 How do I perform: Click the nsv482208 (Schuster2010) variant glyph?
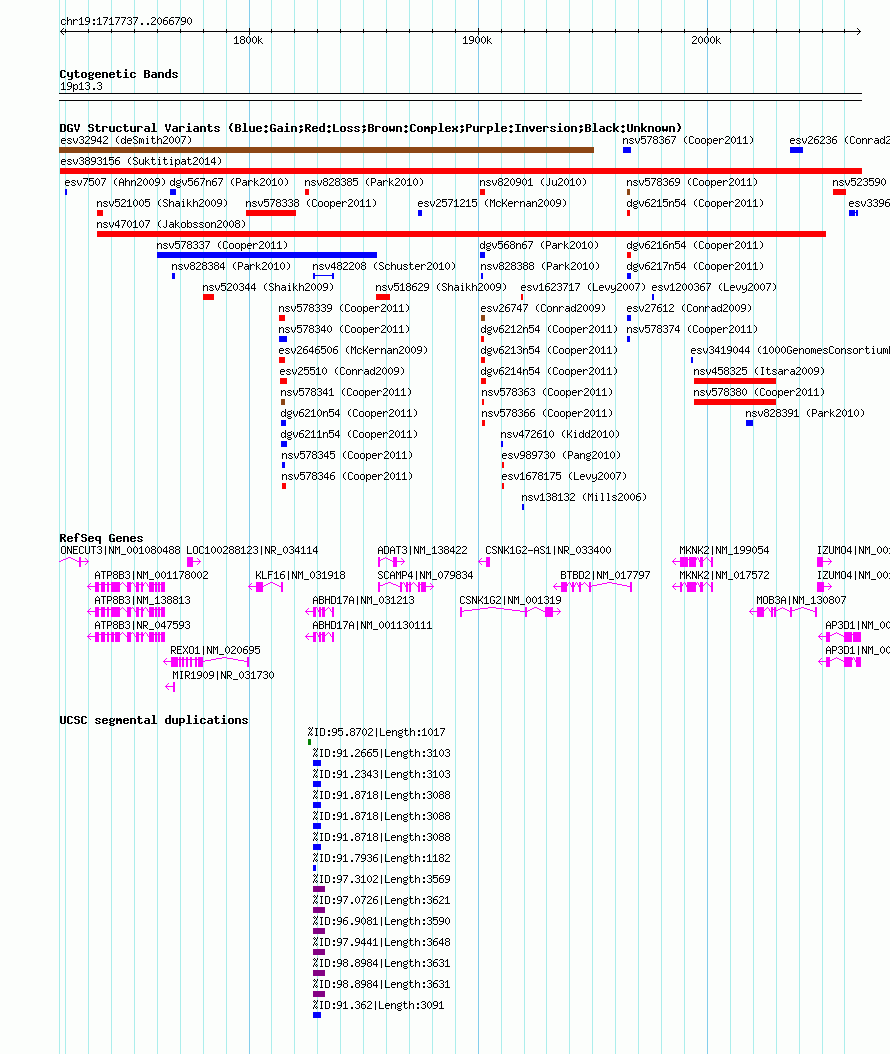coord(323,276)
